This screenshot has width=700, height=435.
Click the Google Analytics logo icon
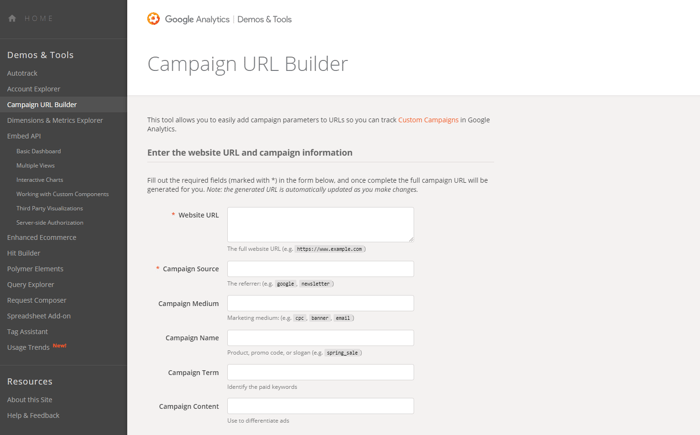(153, 19)
